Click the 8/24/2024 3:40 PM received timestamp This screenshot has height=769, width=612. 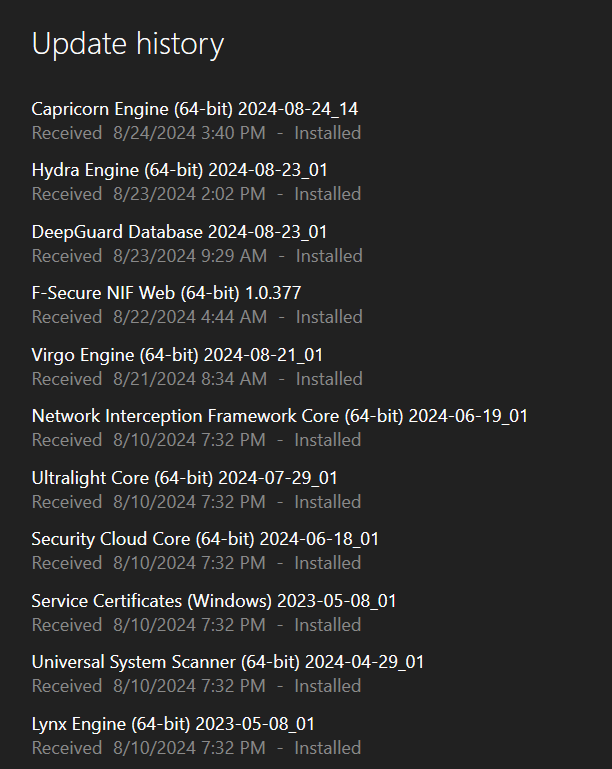[x=190, y=133]
